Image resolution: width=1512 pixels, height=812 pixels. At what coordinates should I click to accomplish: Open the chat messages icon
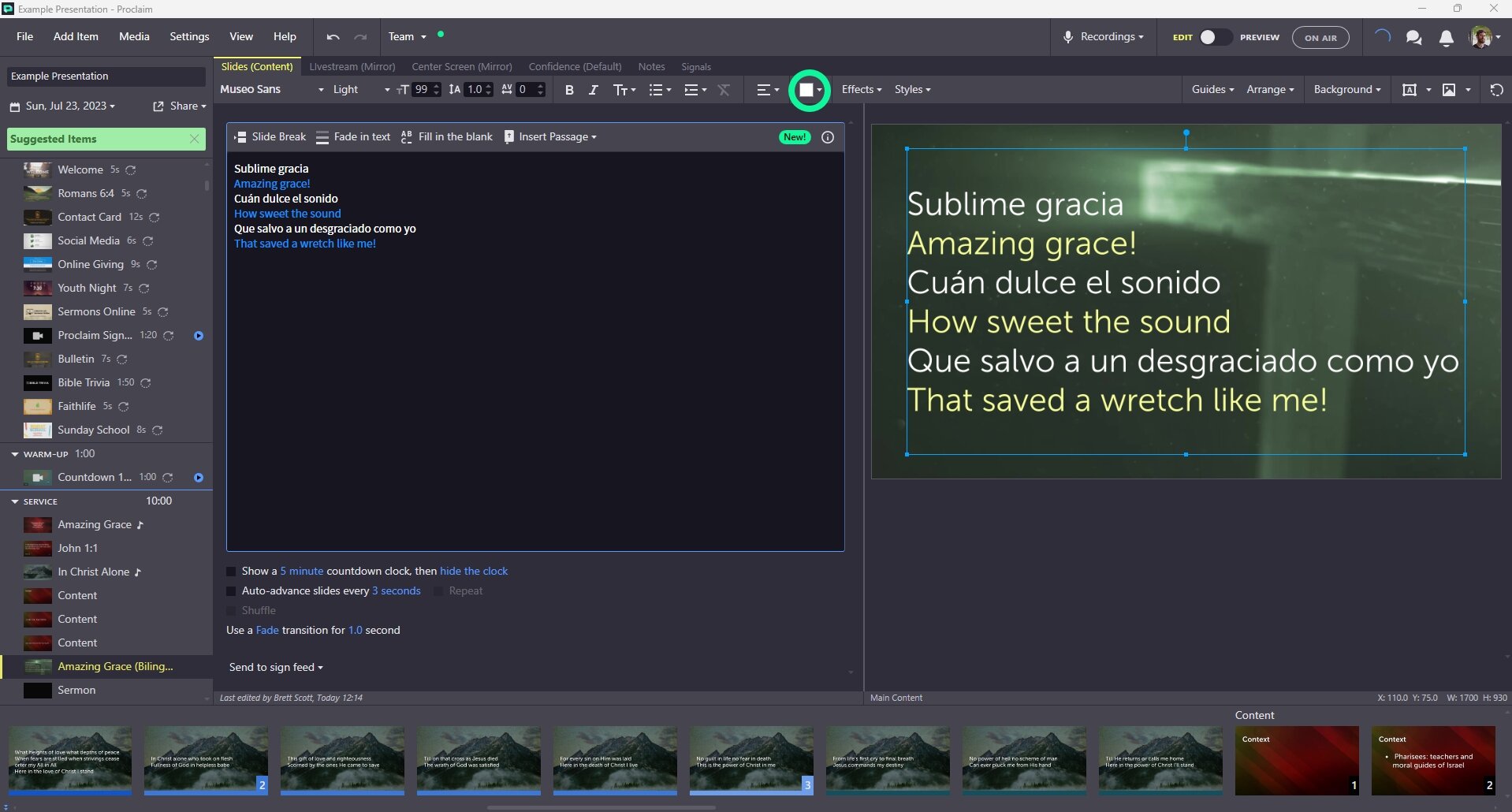(1413, 38)
